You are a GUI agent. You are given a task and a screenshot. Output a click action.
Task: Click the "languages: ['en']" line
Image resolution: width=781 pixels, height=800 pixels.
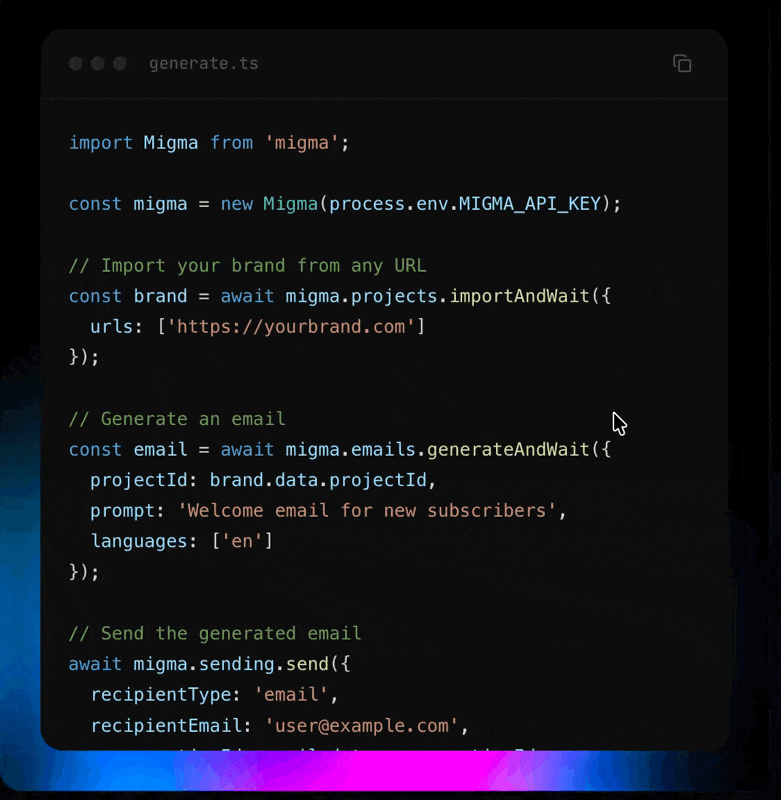pos(182,541)
